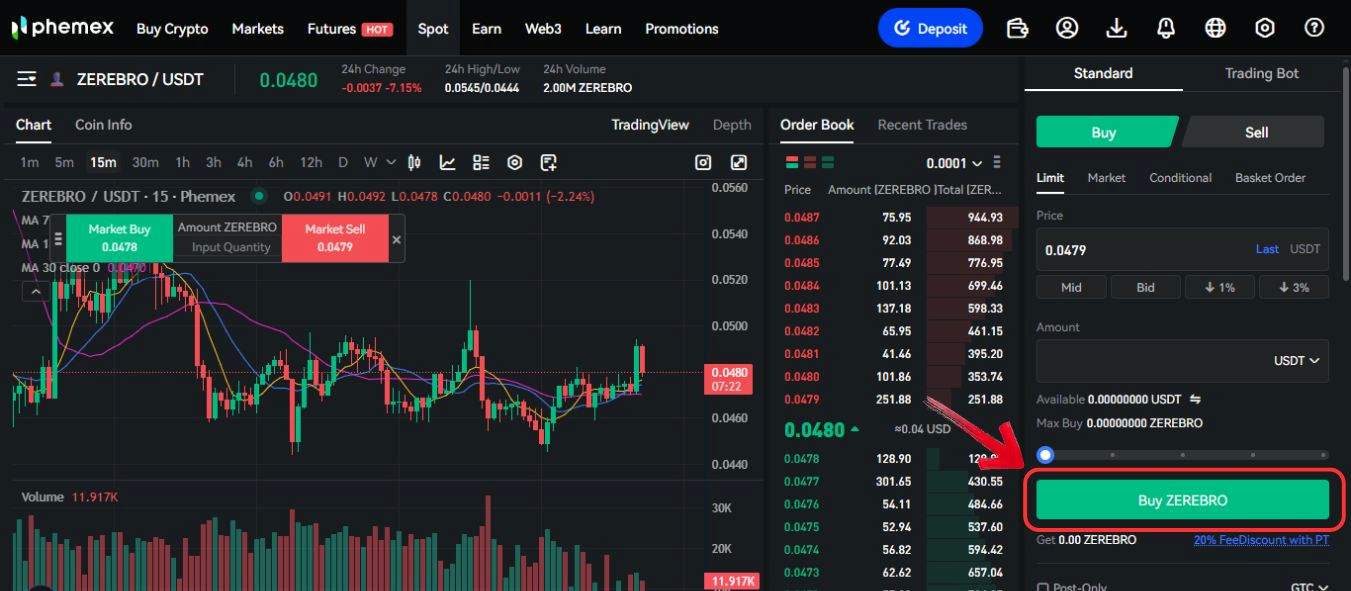Open the user account profile icon
Viewport: 1351px width, 591px height.
pyautogui.click(x=1067, y=28)
